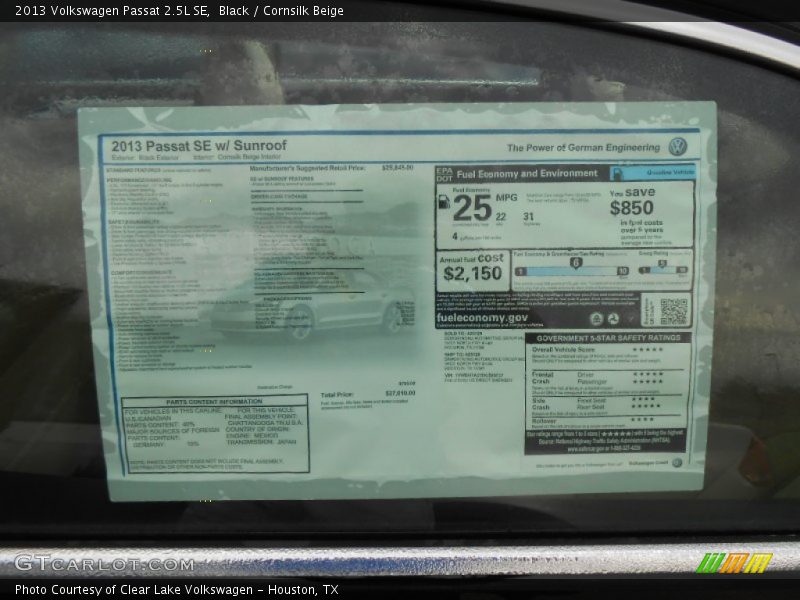Click the large '25' MPG number

point(472,208)
